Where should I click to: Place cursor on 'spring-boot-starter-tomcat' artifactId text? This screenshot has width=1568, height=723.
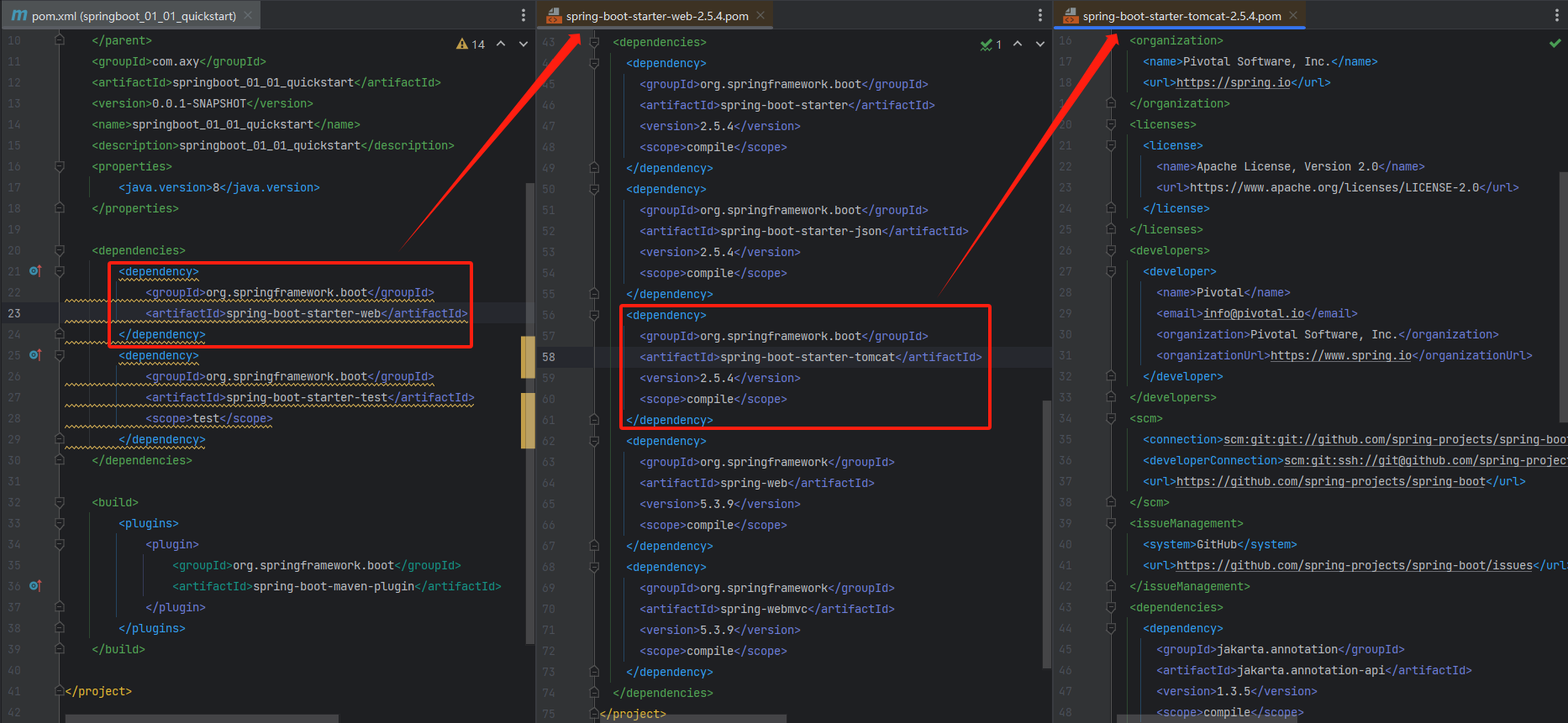pos(808,357)
